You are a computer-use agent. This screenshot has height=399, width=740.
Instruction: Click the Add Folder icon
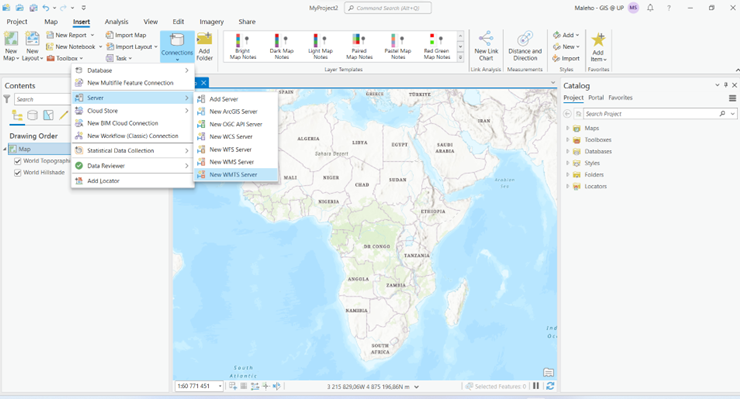[204, 47]
